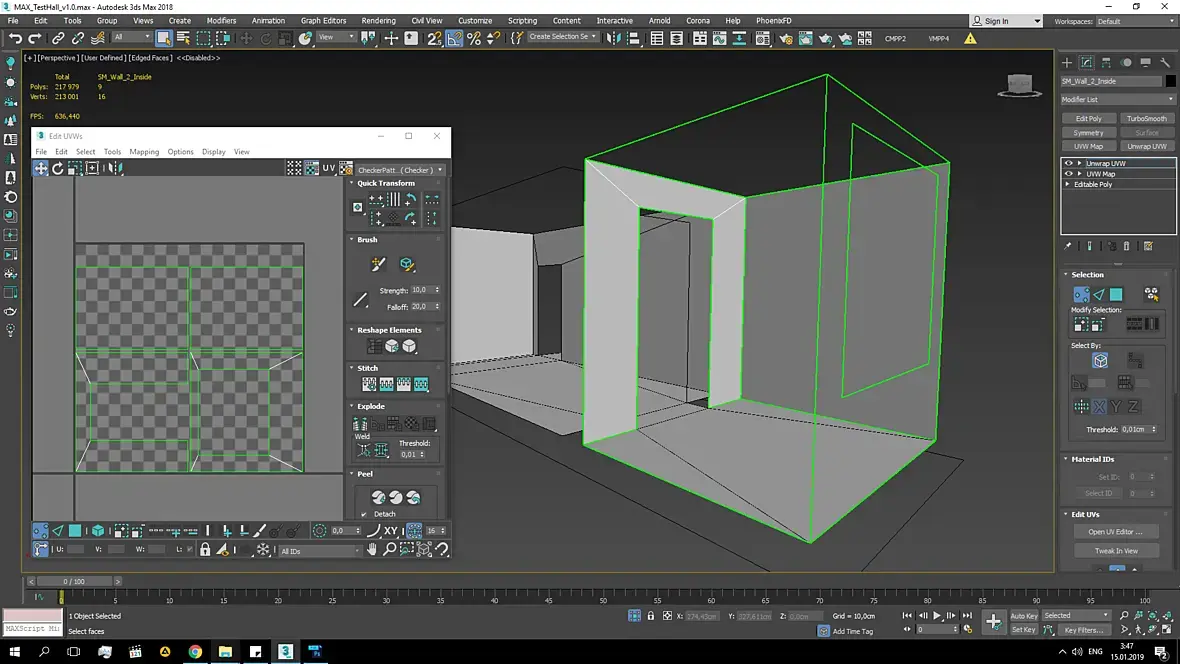Toggle Angle Snap in the main toolbar
Screen dimensions: 1180x664
point(454,38)
